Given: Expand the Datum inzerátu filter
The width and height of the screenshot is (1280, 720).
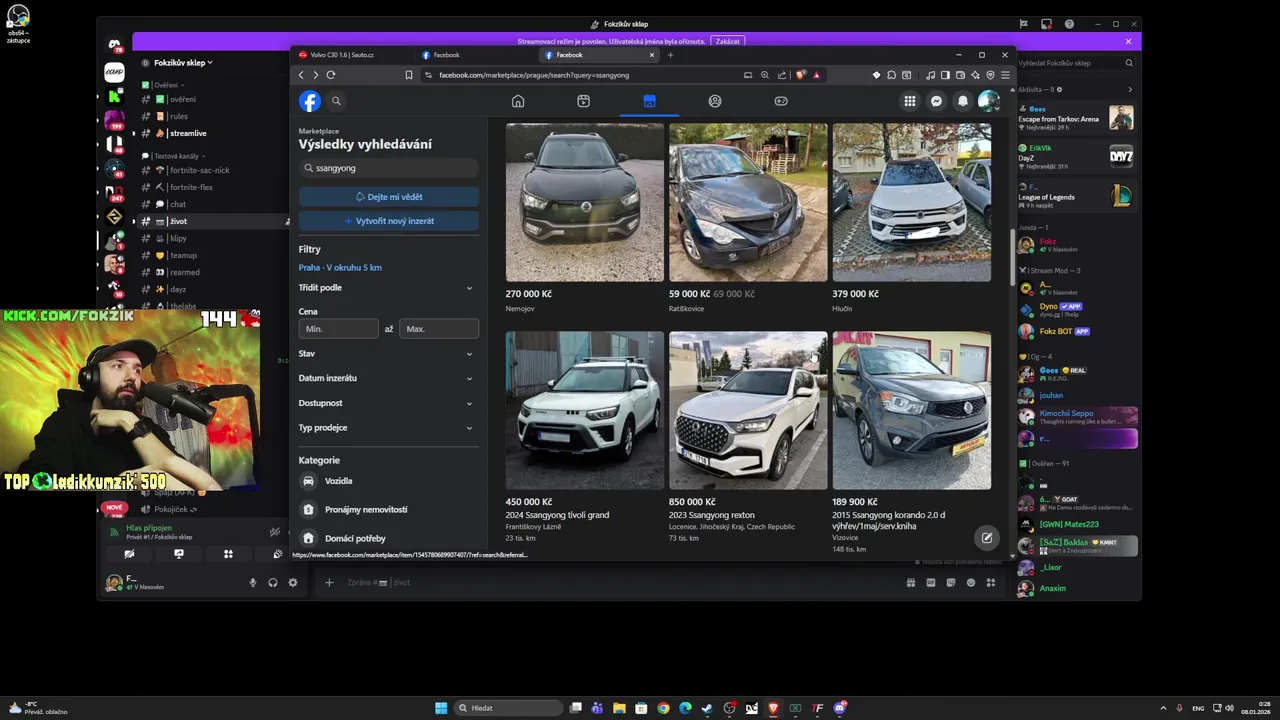Looking at the screenshot, I should tap(387, 378).
